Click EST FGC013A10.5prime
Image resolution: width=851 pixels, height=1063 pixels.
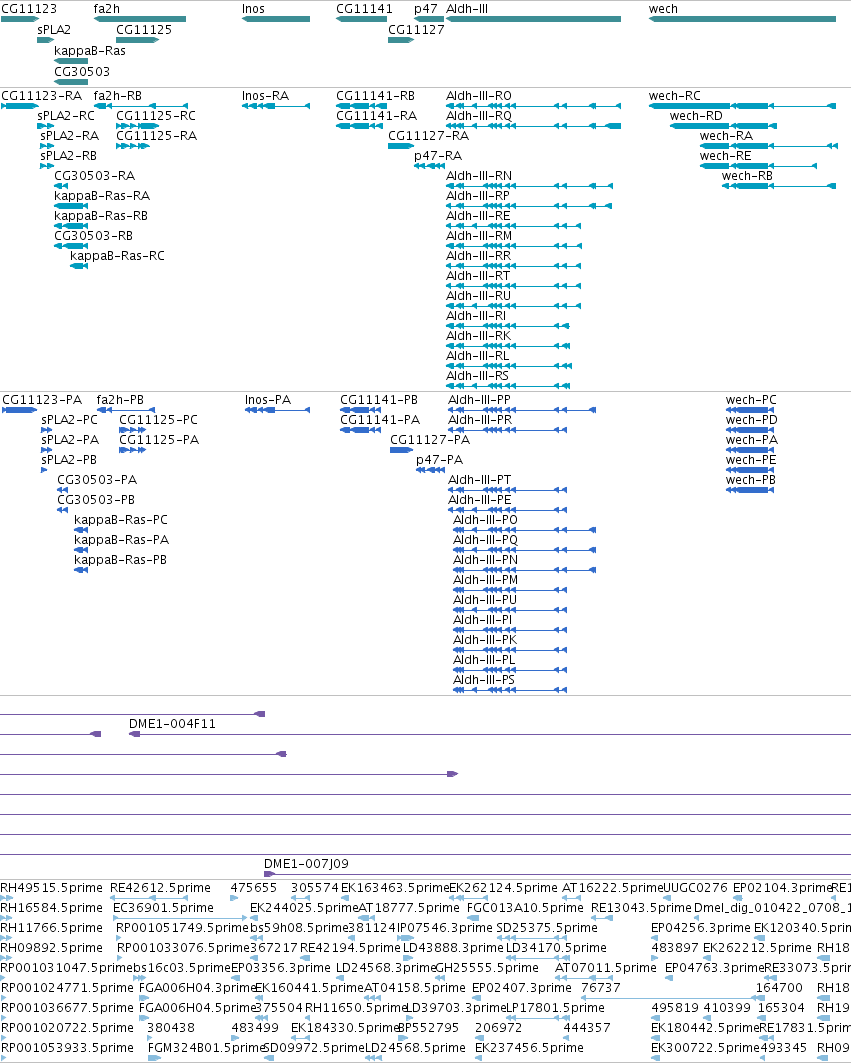[525, 908]
